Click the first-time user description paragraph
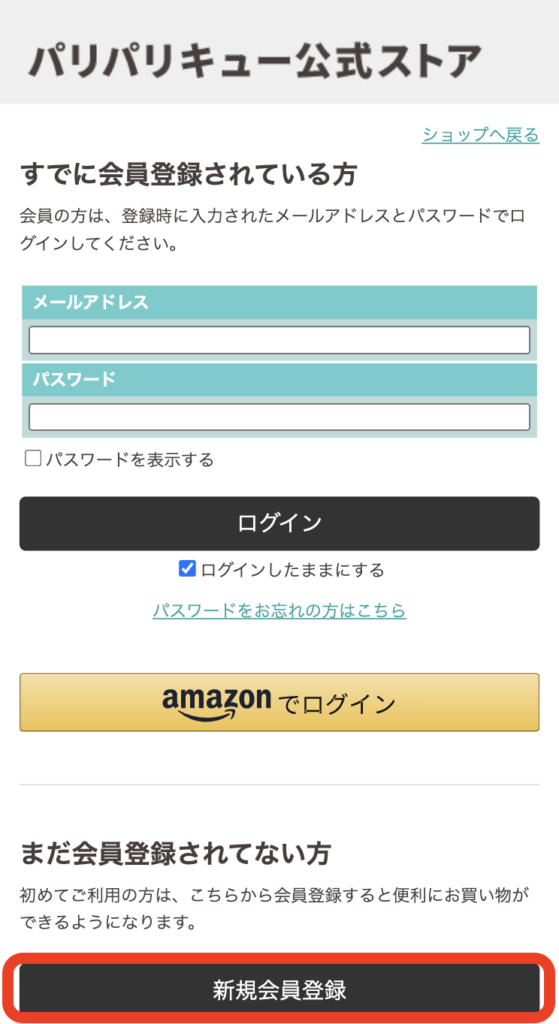Screen dimensions: 559x1024 point(274,909)
